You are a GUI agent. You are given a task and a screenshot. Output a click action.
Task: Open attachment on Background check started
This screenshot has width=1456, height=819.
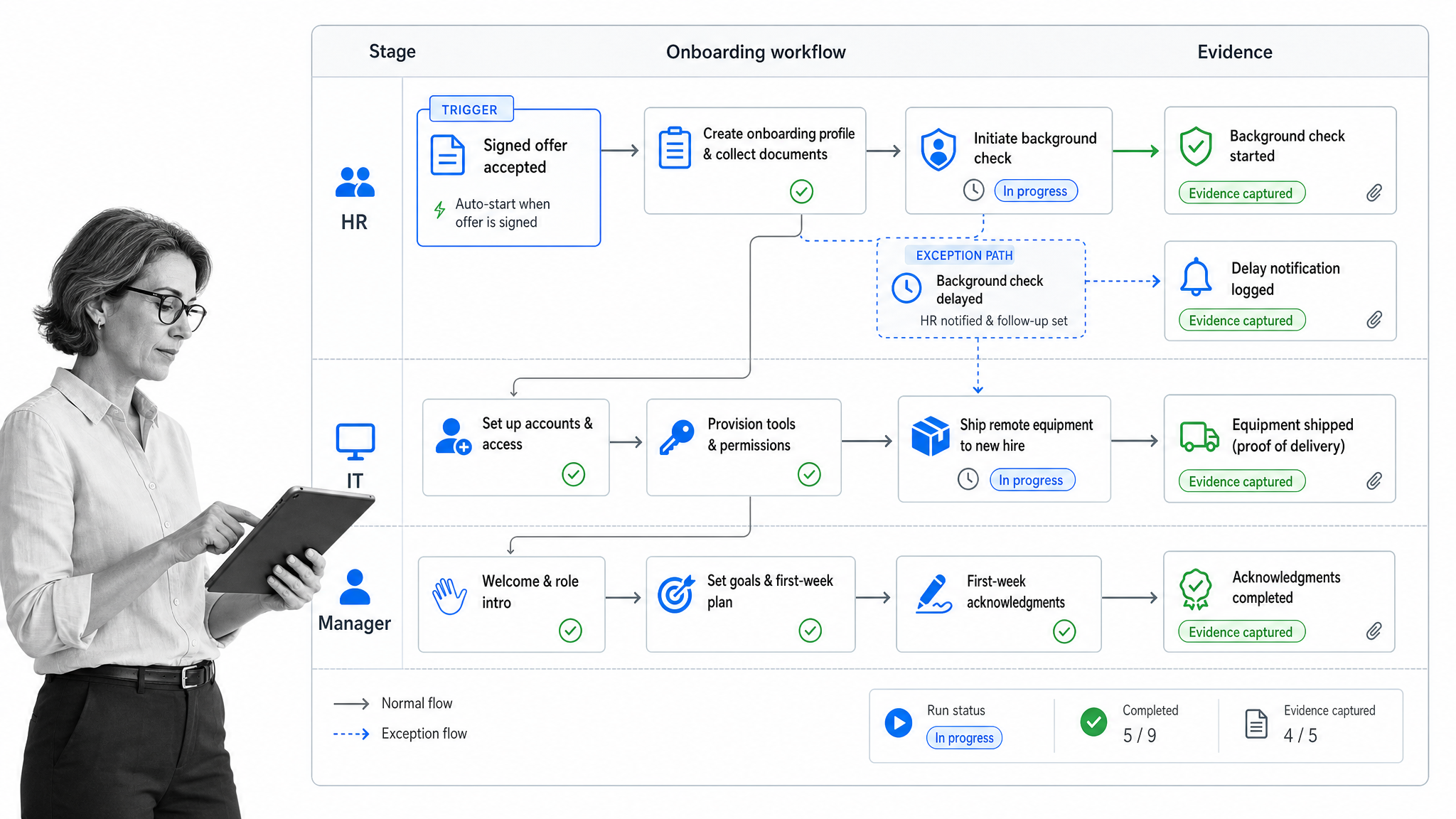point(1374,193)
